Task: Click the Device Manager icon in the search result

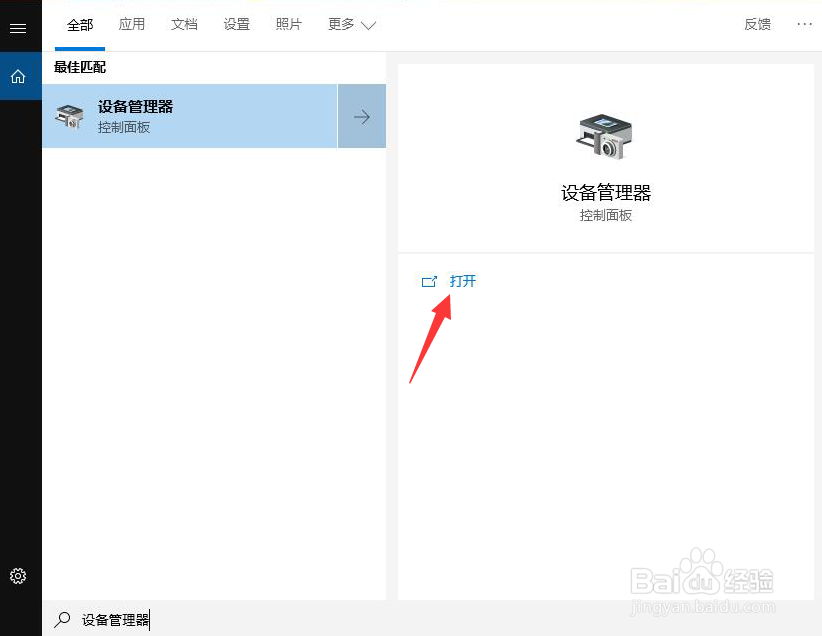Action: point(68,116)
